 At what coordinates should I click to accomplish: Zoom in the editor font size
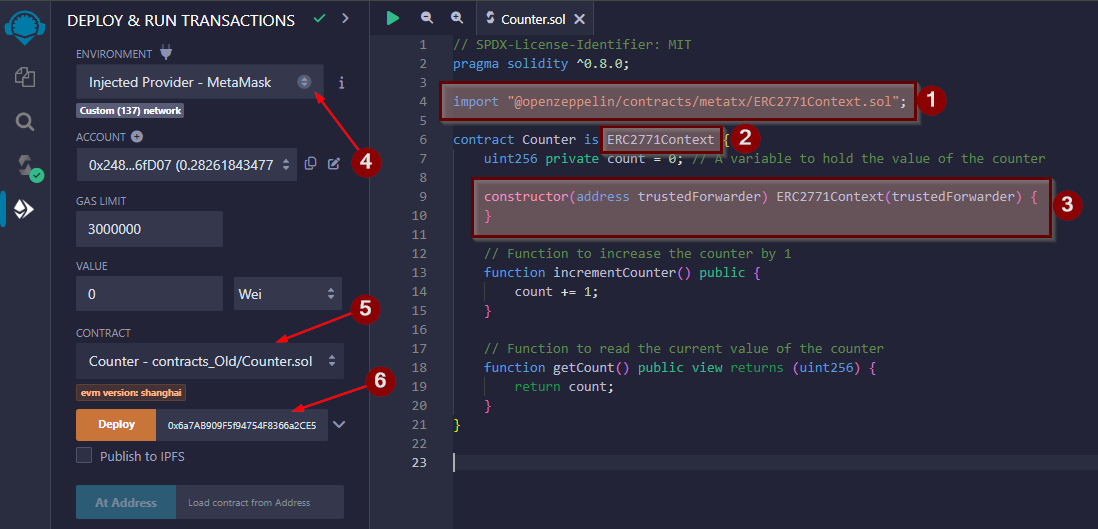click(x=457, y=18)
